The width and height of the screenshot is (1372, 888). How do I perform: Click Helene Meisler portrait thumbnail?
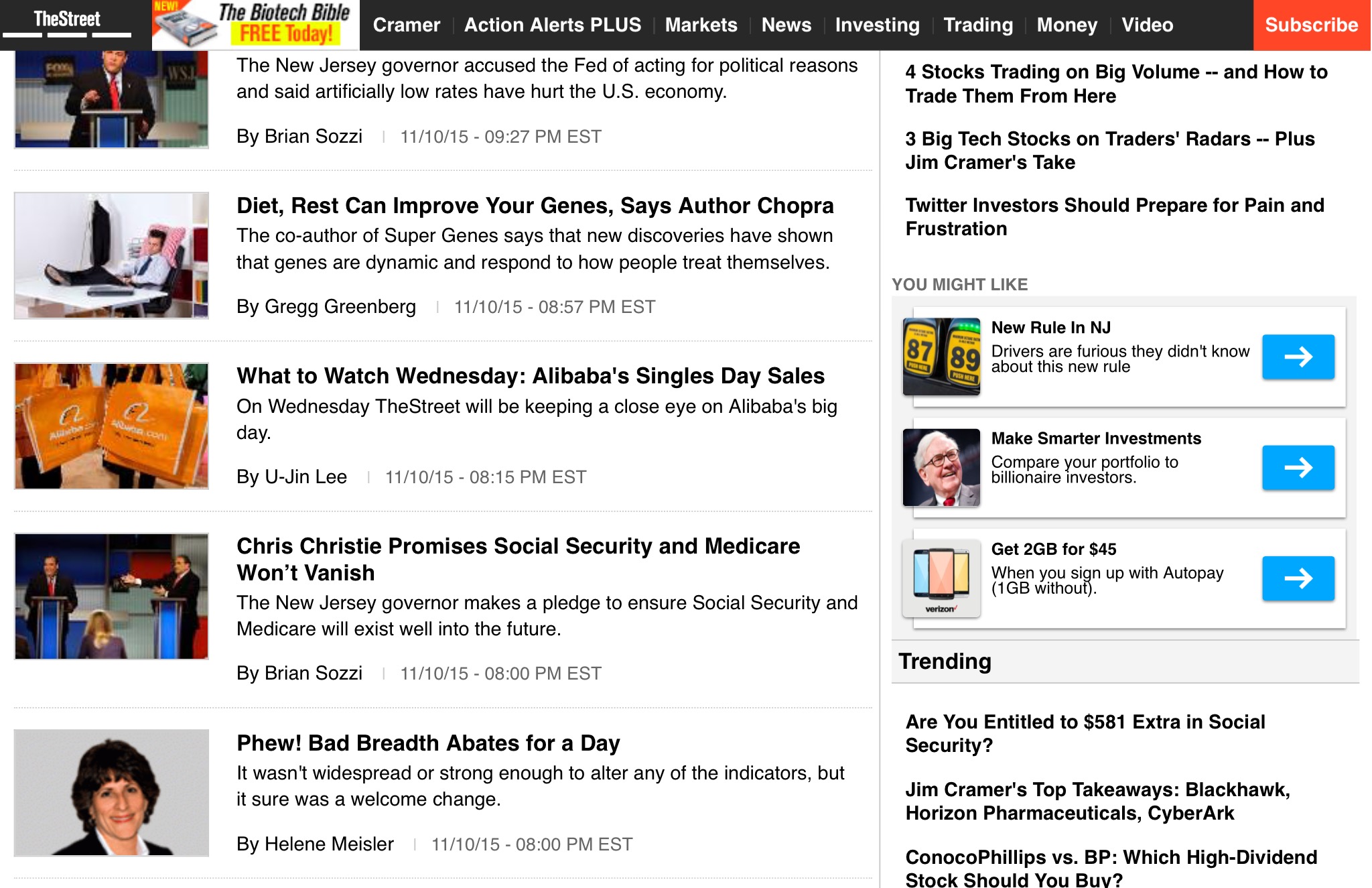point(111,793)
